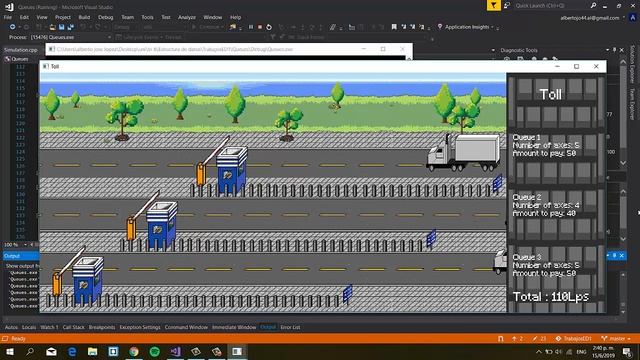The image size is (640, 360).
Task: Open the Project menu
Action: (x=63, y=18)
